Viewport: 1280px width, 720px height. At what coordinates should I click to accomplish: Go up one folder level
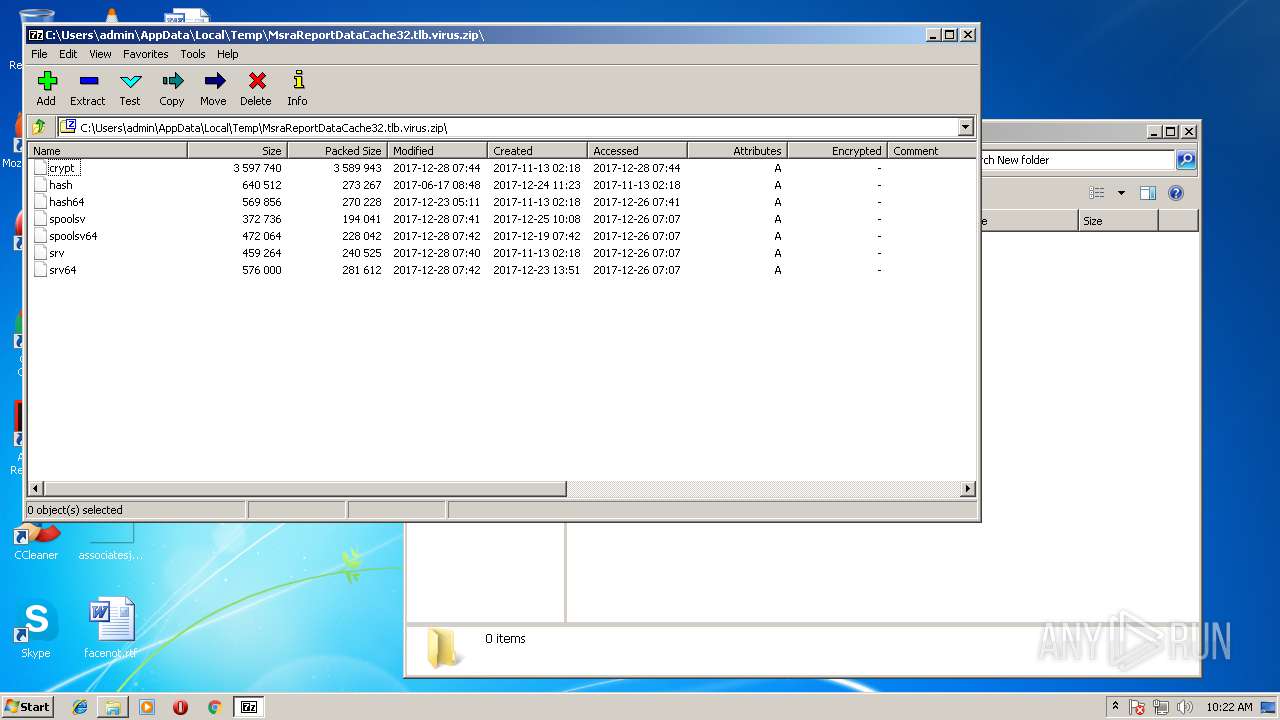coord(39,127)
